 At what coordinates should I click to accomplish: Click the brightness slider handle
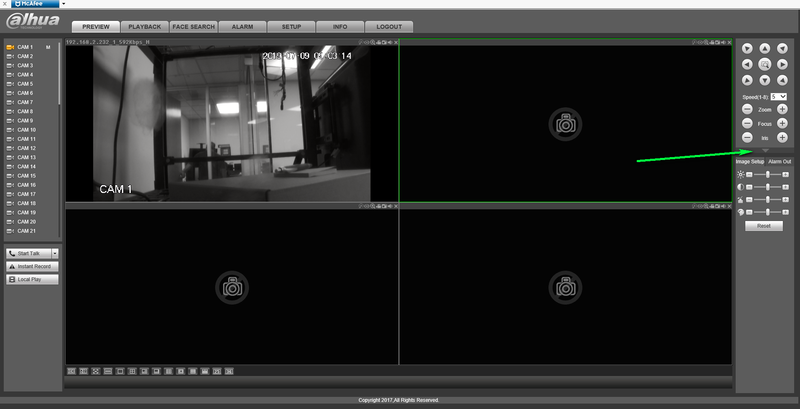click(x=767, y=174)
